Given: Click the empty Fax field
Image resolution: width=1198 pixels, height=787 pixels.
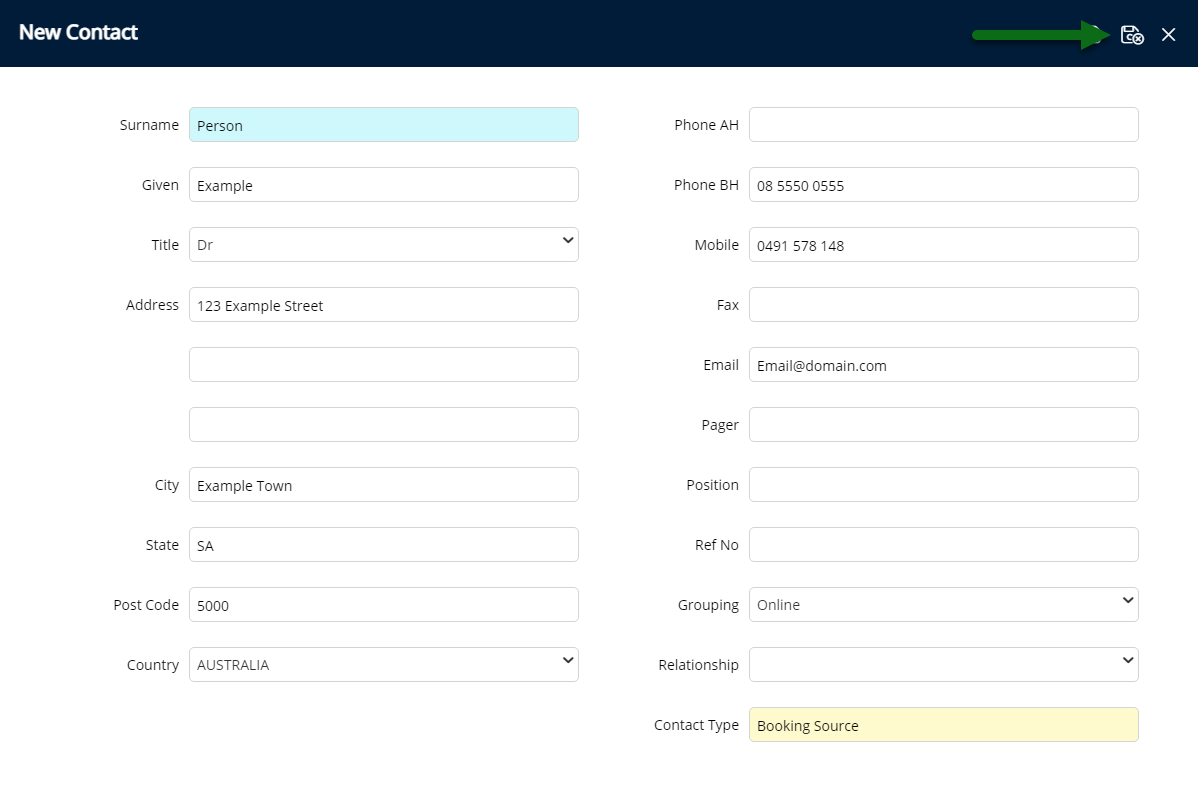Looking at the screenshot, I should coord(944,305).
